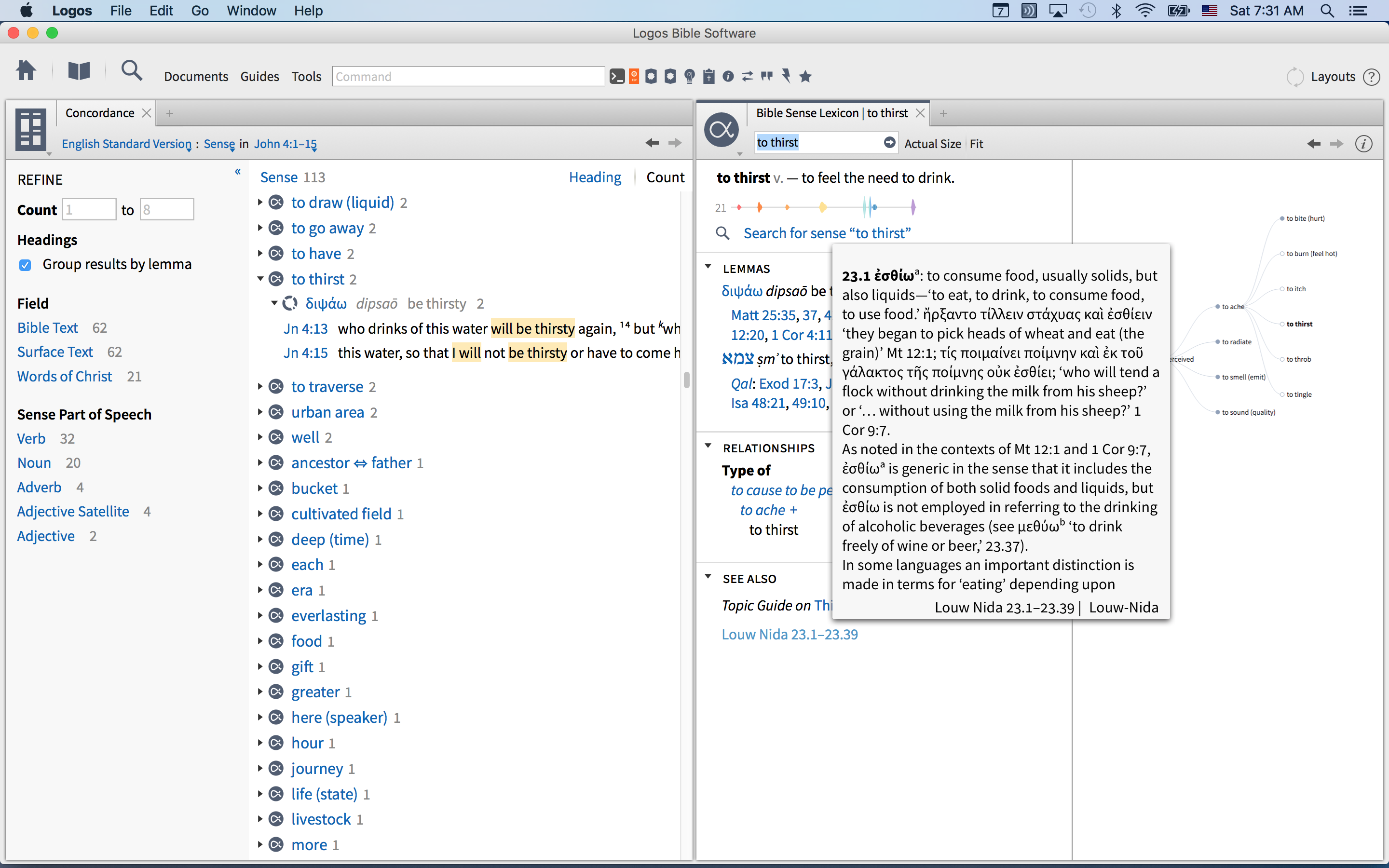The width and height of the screenshot is (1389, 868).
Task: Click the lightbulb shortcut icon
Action: tap(689, 76)
